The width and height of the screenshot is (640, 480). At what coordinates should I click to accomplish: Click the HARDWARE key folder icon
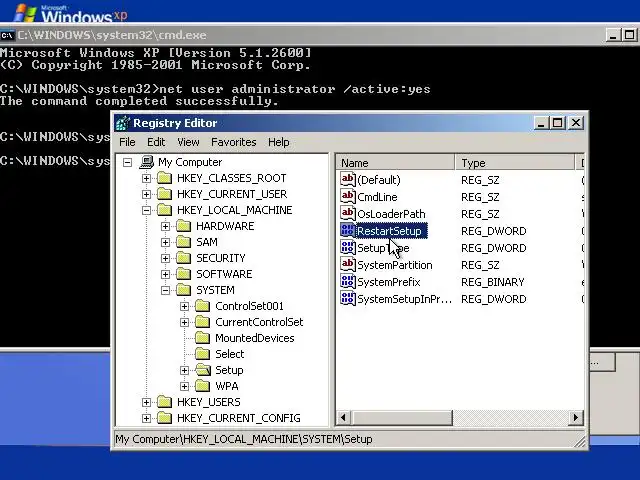(184, 226)
